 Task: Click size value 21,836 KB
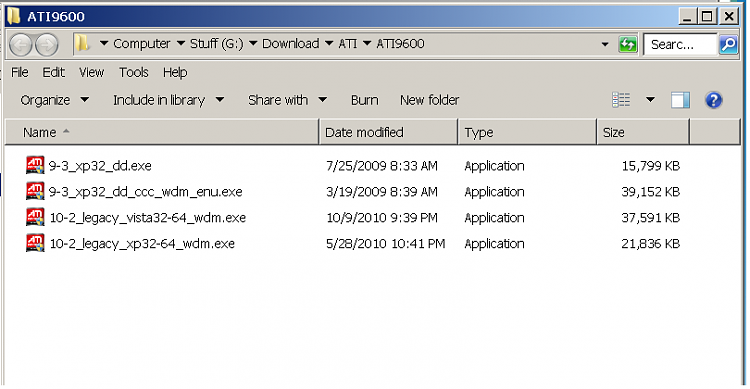point(651,243)
